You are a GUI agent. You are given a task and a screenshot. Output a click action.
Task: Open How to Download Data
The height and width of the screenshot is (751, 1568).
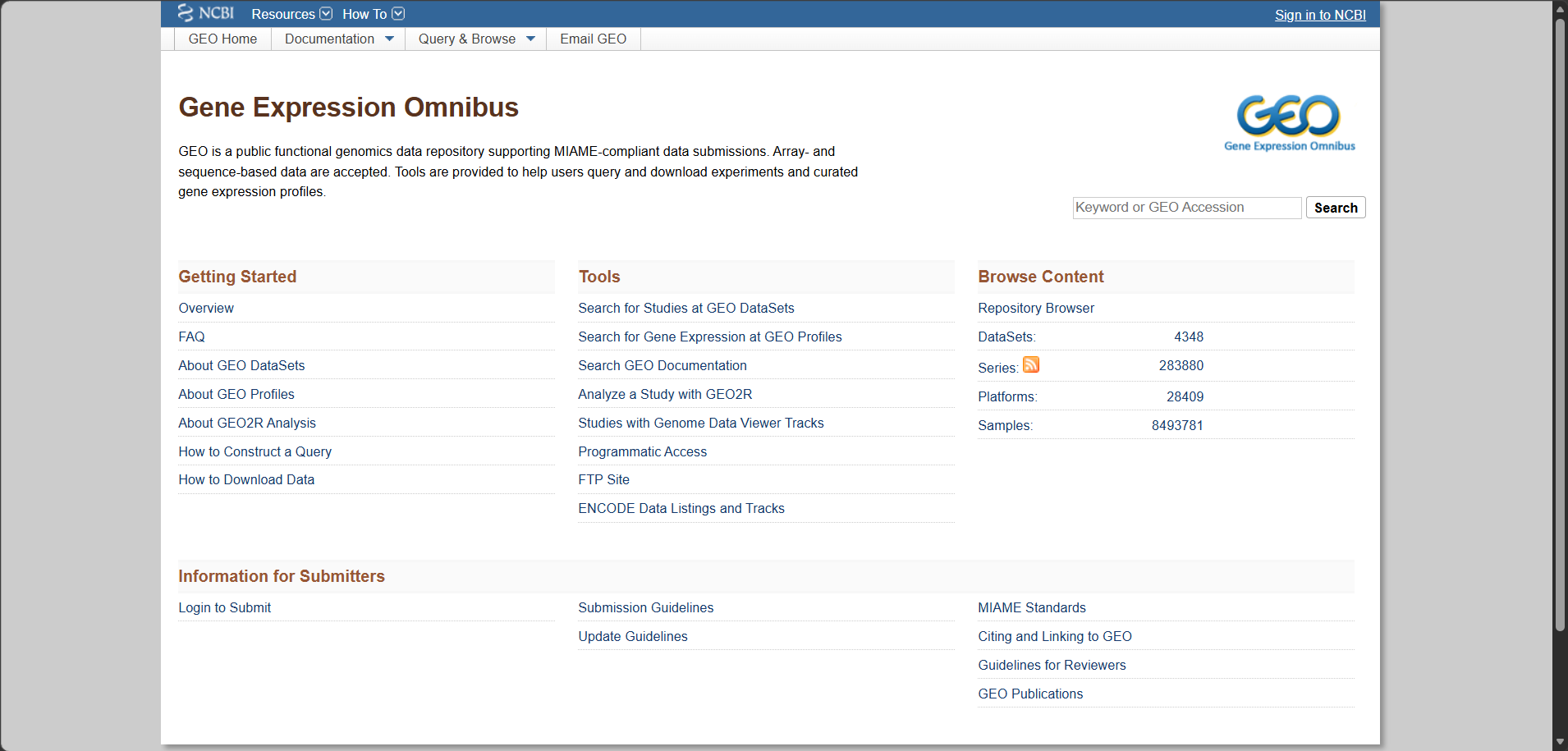[246, 479]
